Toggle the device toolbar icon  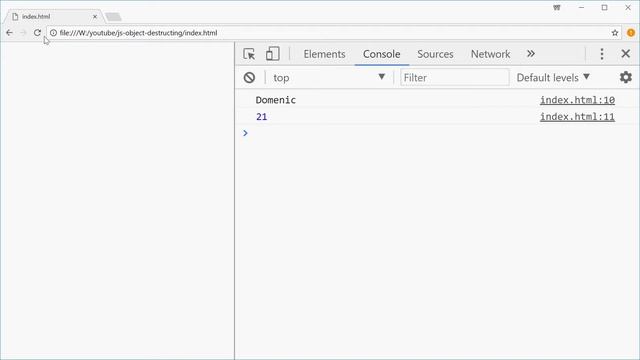(x=272, y=54)
